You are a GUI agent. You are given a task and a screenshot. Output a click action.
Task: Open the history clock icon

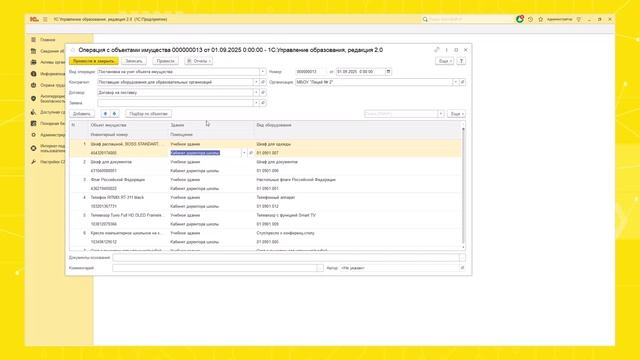click(x=530, y=19)
